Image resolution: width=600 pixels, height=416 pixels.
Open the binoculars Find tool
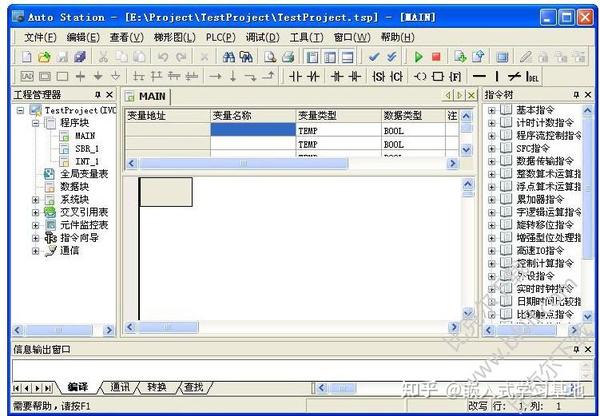[x=229, y=57]
